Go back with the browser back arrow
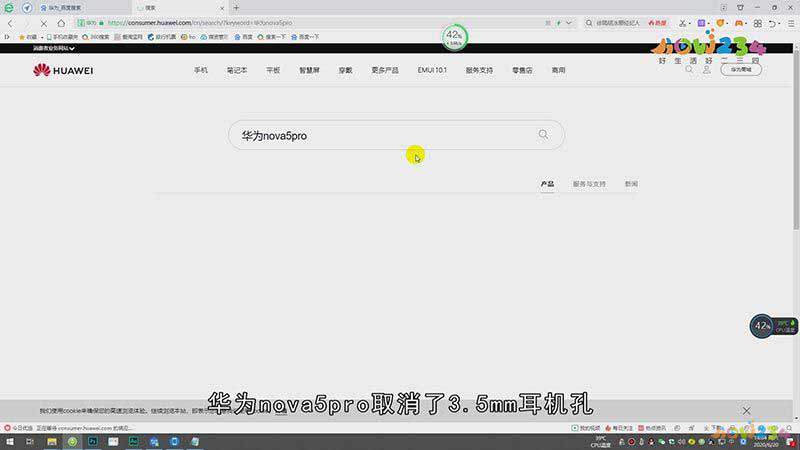Viewport: 800px width, 450px height. click(10, 23)
